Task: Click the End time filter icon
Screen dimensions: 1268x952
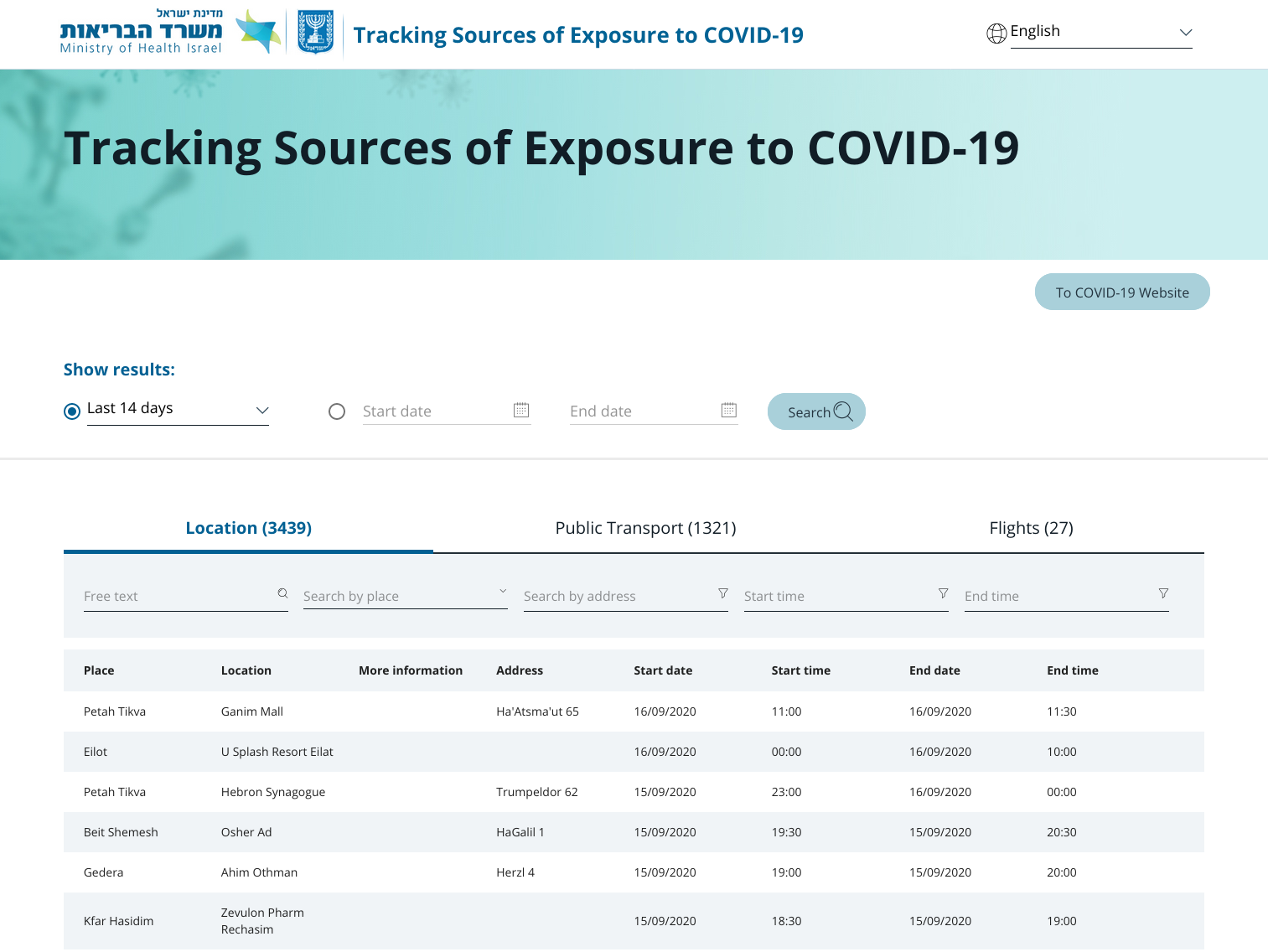Action: click(1163, 593)
